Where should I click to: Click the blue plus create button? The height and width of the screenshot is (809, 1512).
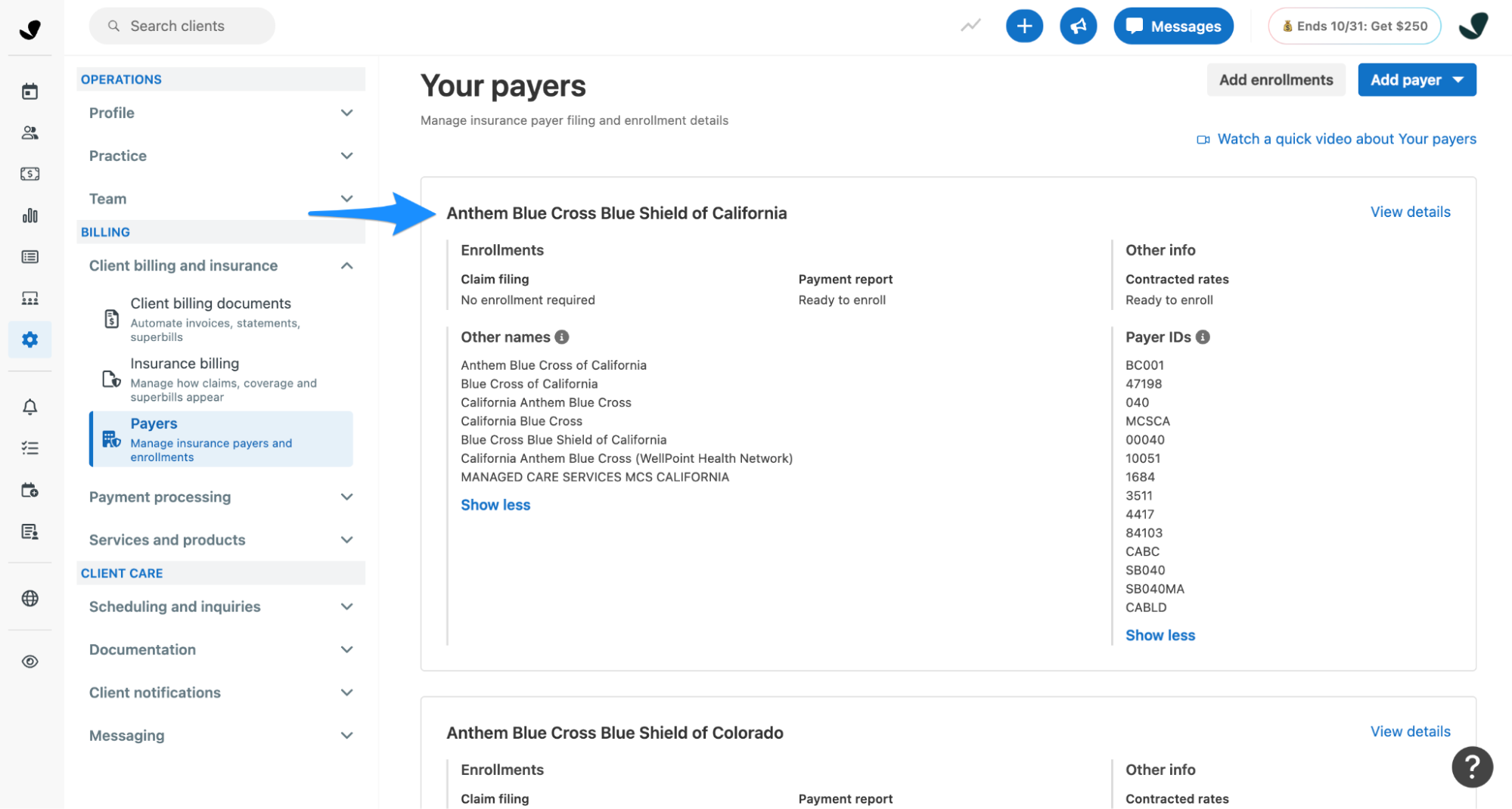click(1024, 26)
